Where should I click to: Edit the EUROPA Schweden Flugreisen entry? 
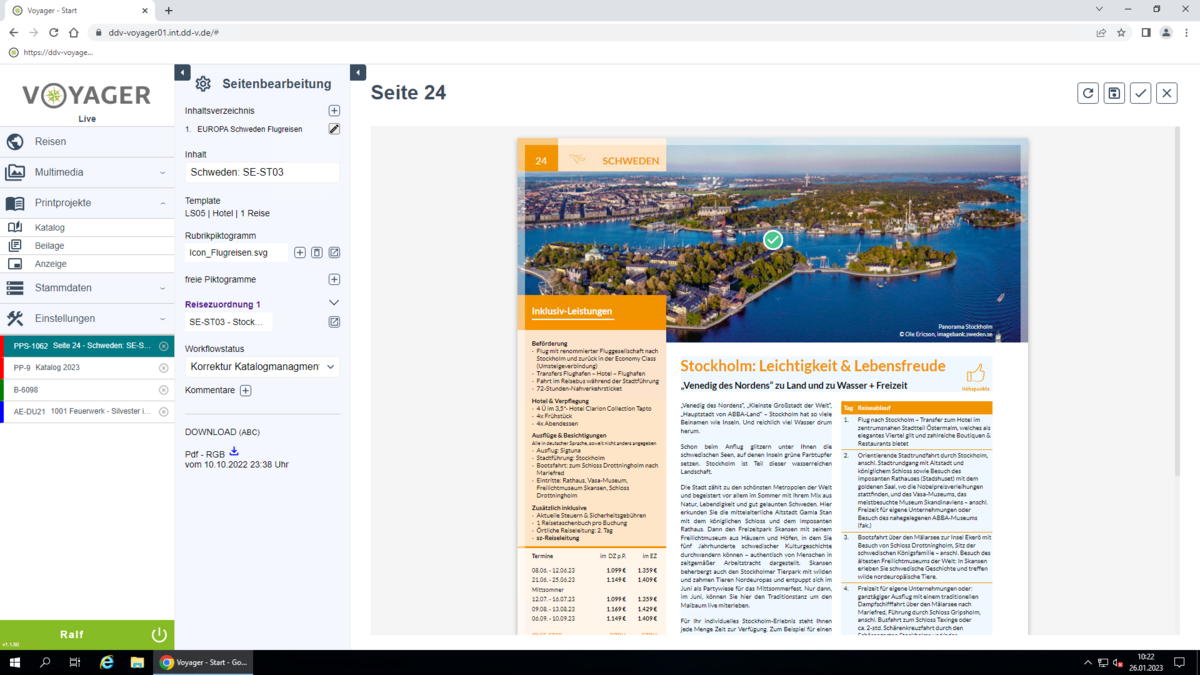coord(334,129)
